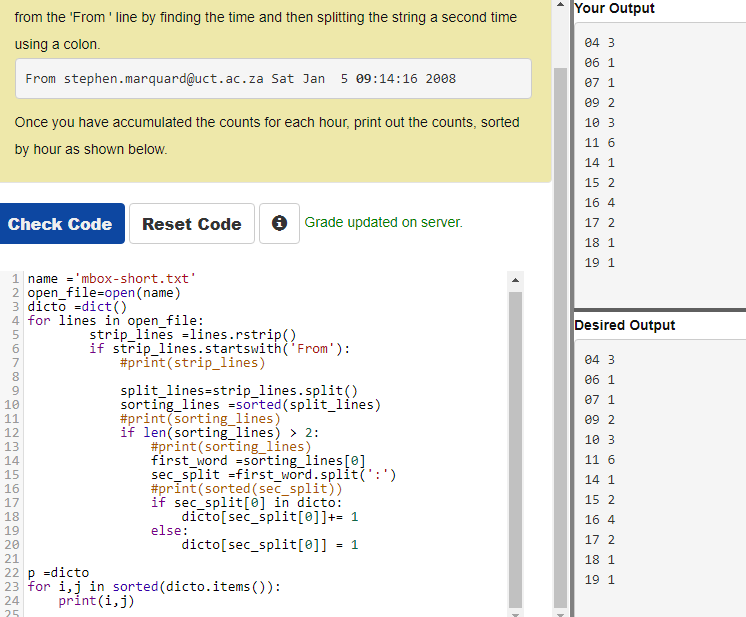Open the info icon button
This screenshot has height=617, width=746.
[x=279, y=223]
